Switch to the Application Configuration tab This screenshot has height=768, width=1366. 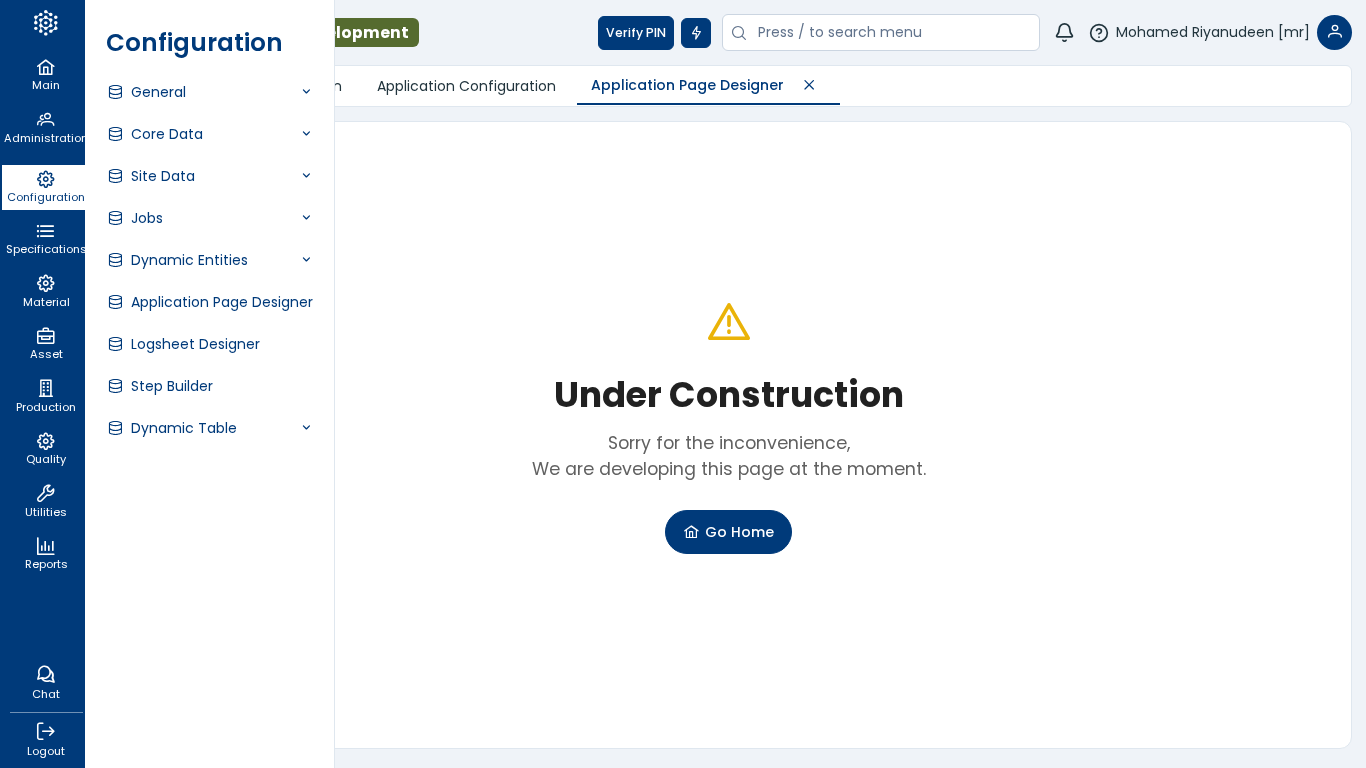pos(466,86)
